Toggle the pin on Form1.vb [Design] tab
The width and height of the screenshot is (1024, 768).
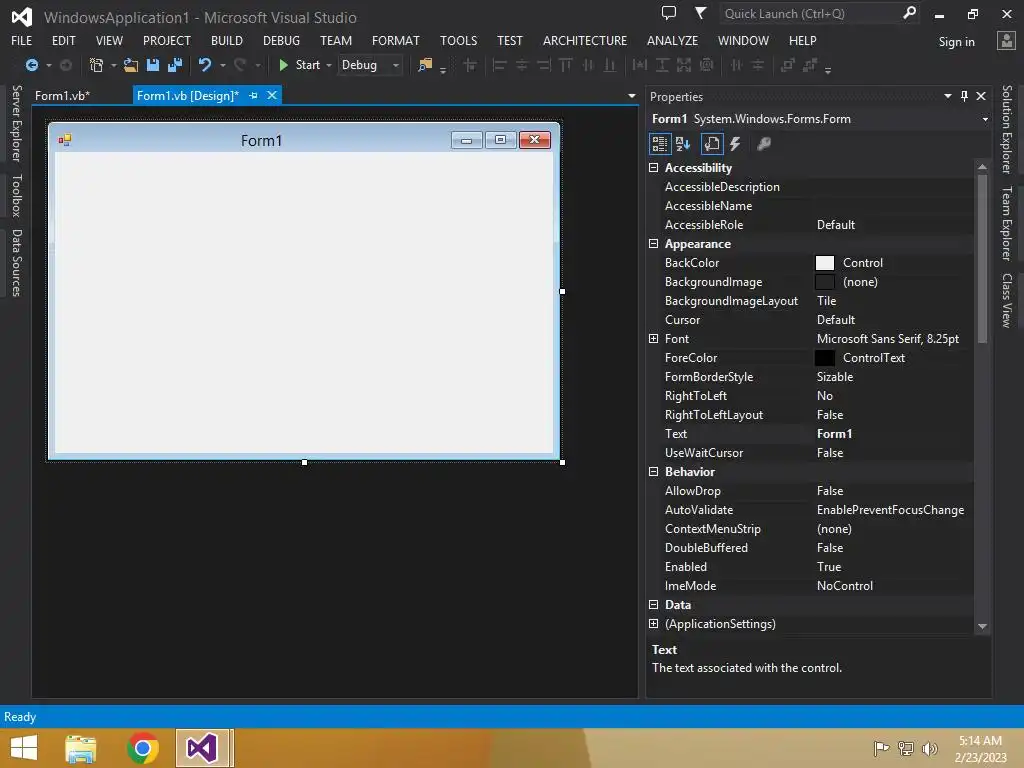point(253,95)
